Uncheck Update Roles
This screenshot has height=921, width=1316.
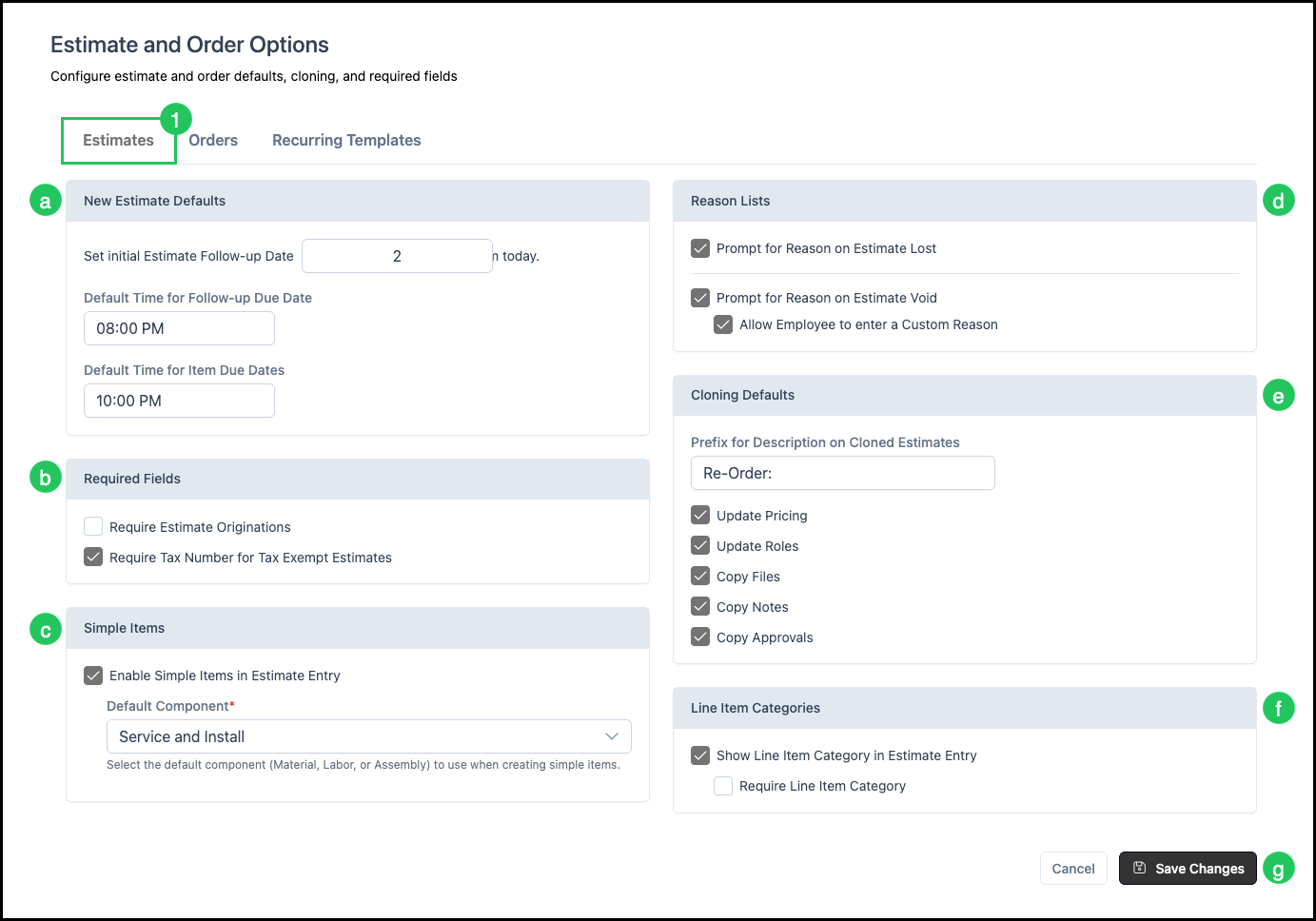point(700,545)
